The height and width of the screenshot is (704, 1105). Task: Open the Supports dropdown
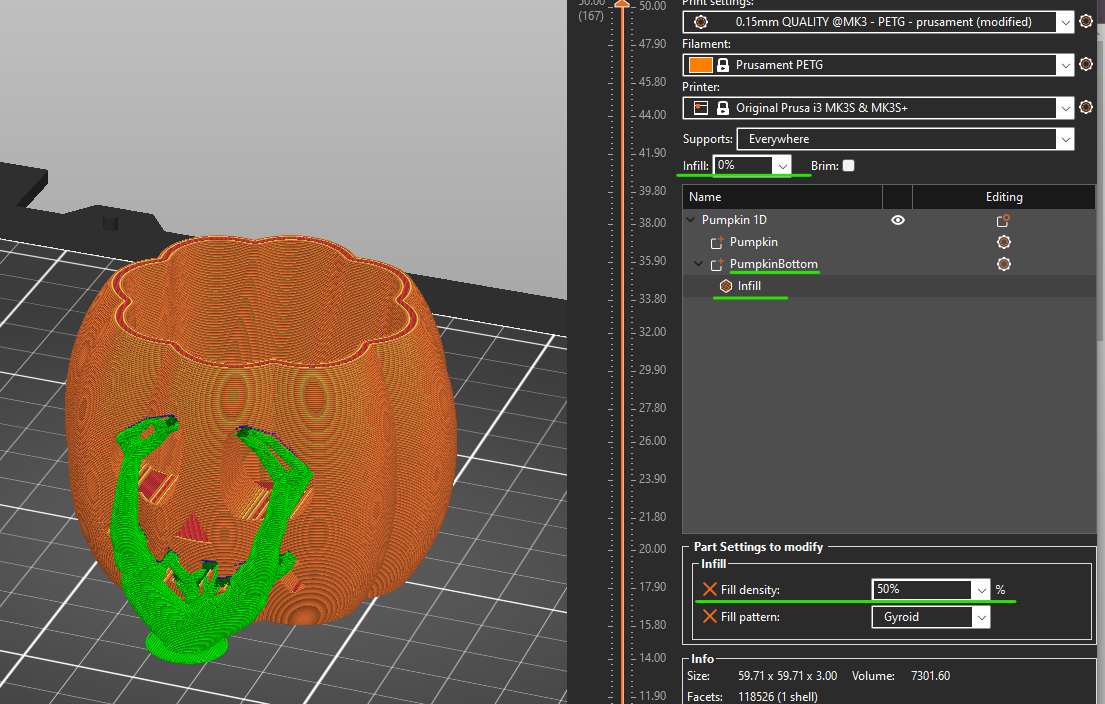[1065, 139]
